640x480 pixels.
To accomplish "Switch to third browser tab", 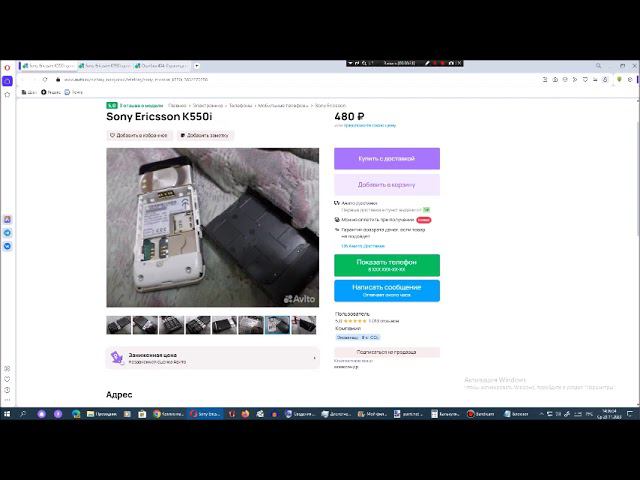I will coord(161,66).
